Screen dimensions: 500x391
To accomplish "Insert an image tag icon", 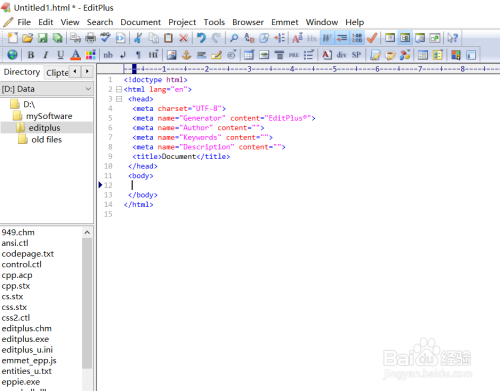I will click(x=171, y=55).
